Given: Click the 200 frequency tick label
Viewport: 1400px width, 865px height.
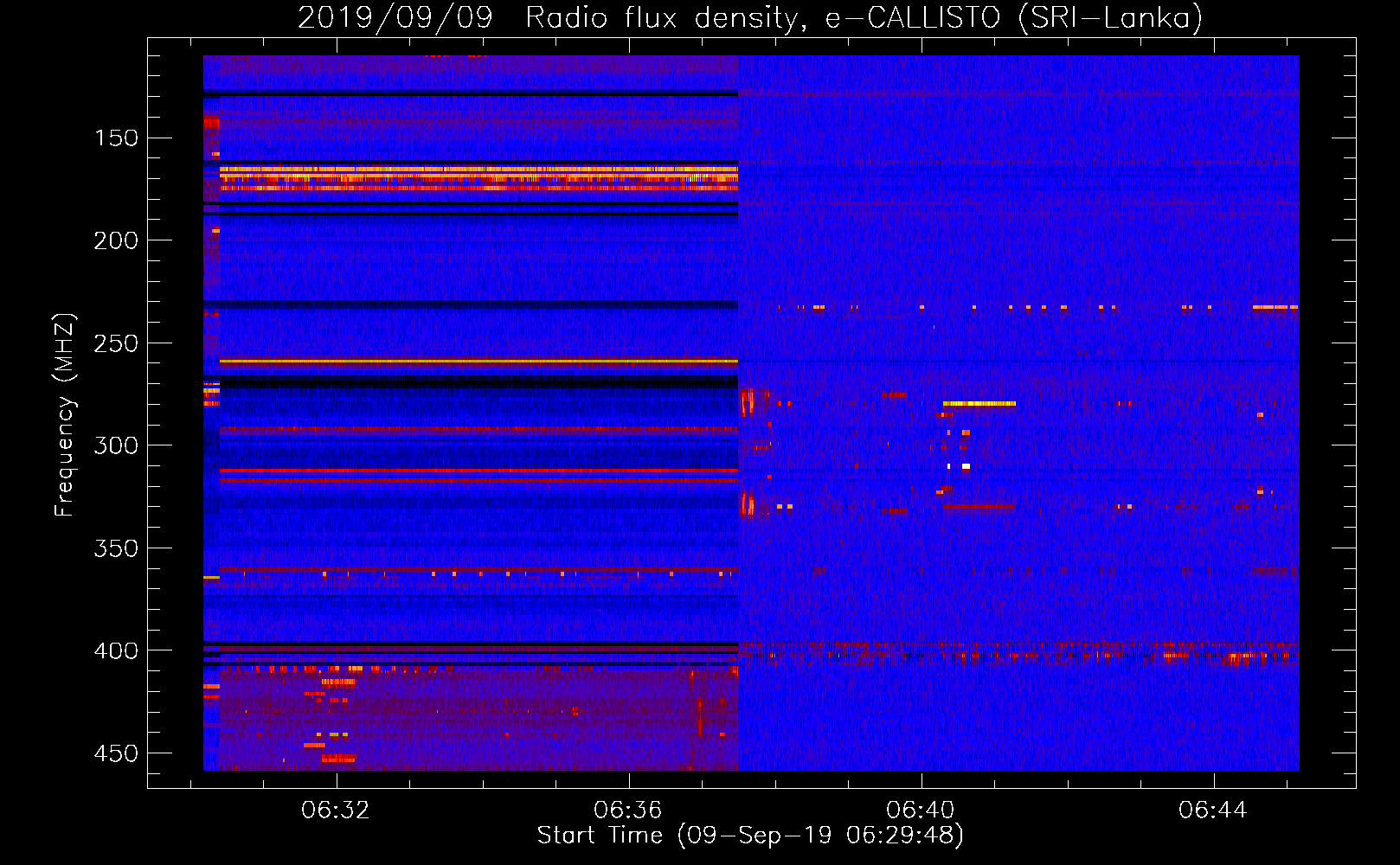Looking at the screenshot, I should coord(116,240).
